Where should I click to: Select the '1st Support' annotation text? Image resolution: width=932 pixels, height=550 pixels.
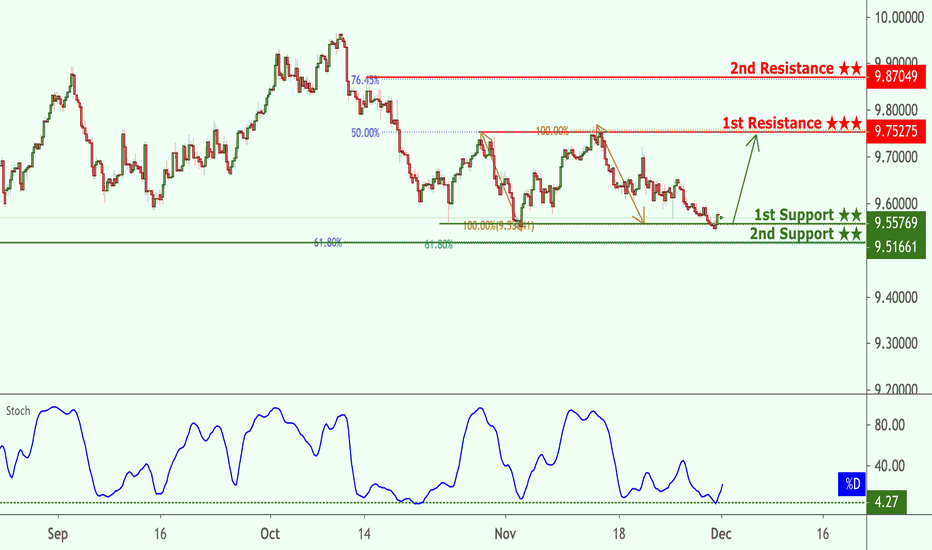(808, 215)
